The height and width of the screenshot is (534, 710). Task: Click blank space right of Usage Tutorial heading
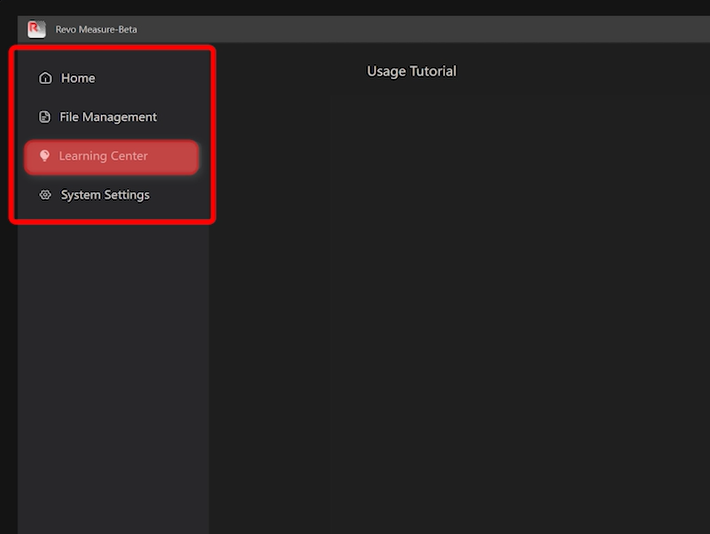click(x=580, y=71)
